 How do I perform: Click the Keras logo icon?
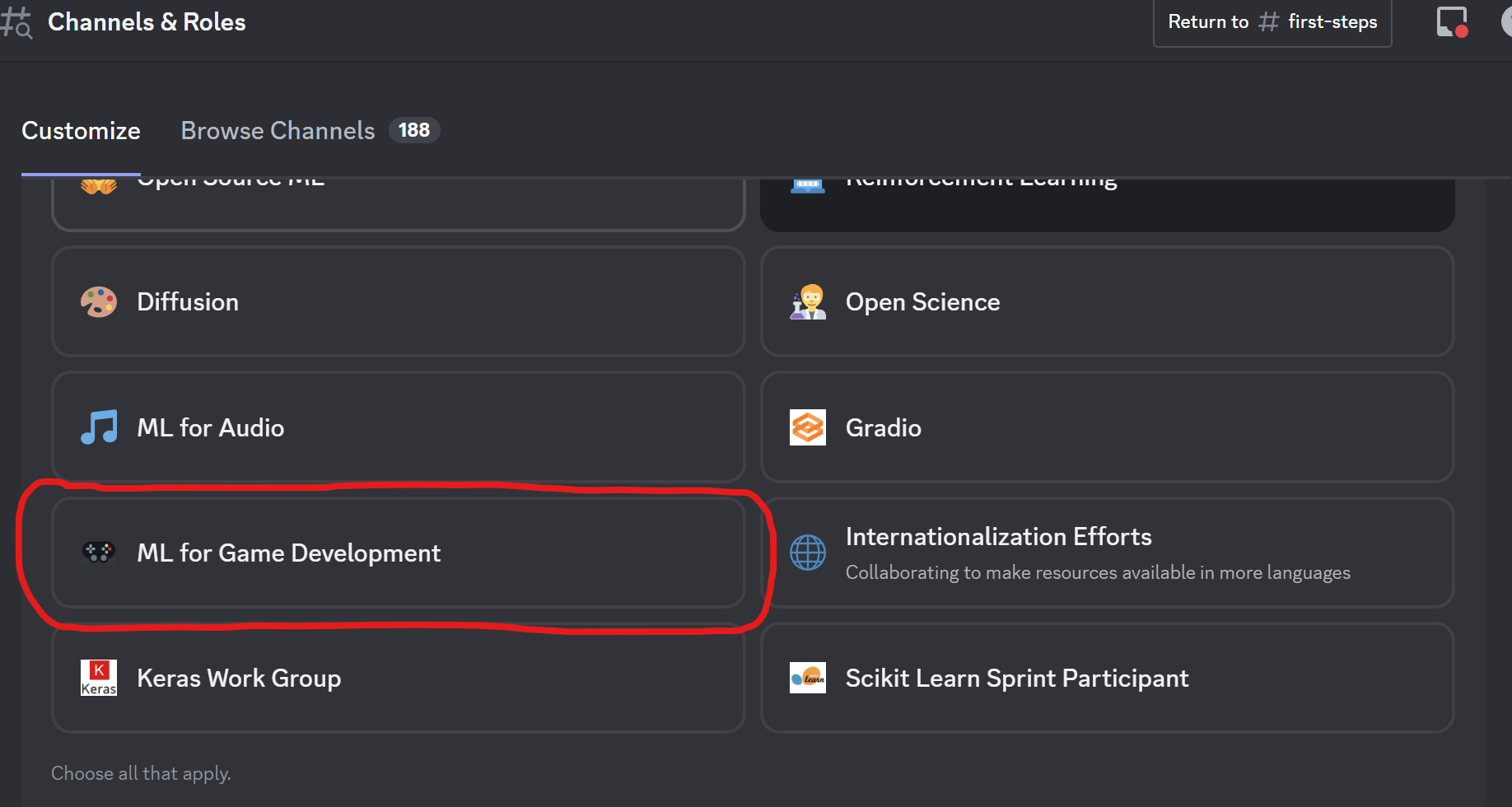coord(99,678)
